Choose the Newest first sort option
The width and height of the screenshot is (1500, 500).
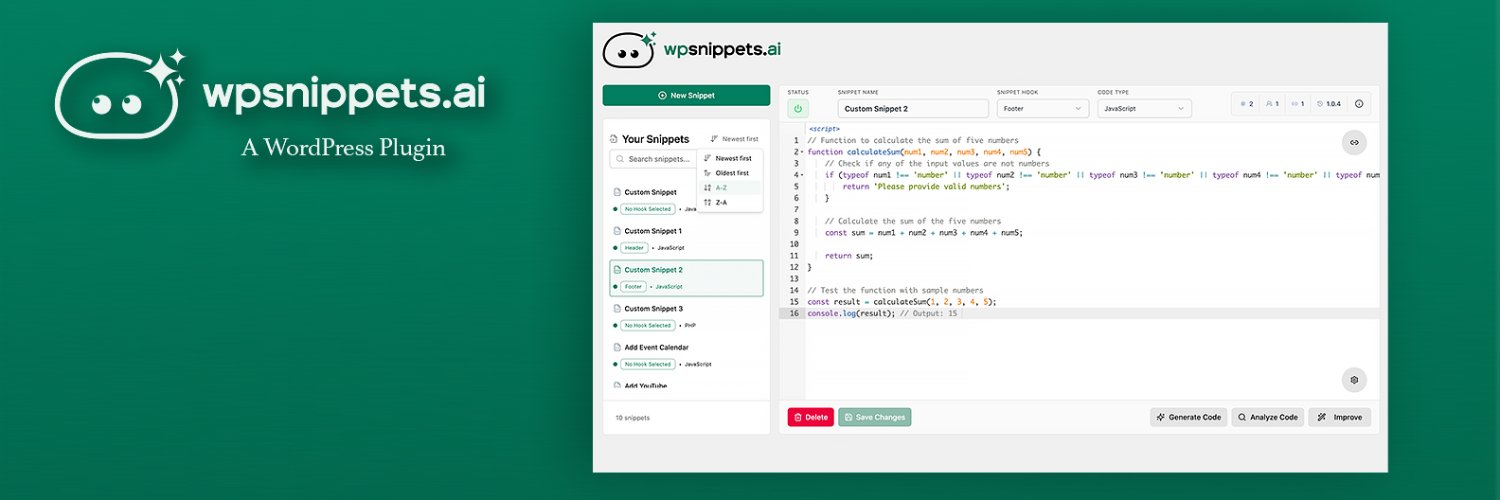tap(730, 158)
